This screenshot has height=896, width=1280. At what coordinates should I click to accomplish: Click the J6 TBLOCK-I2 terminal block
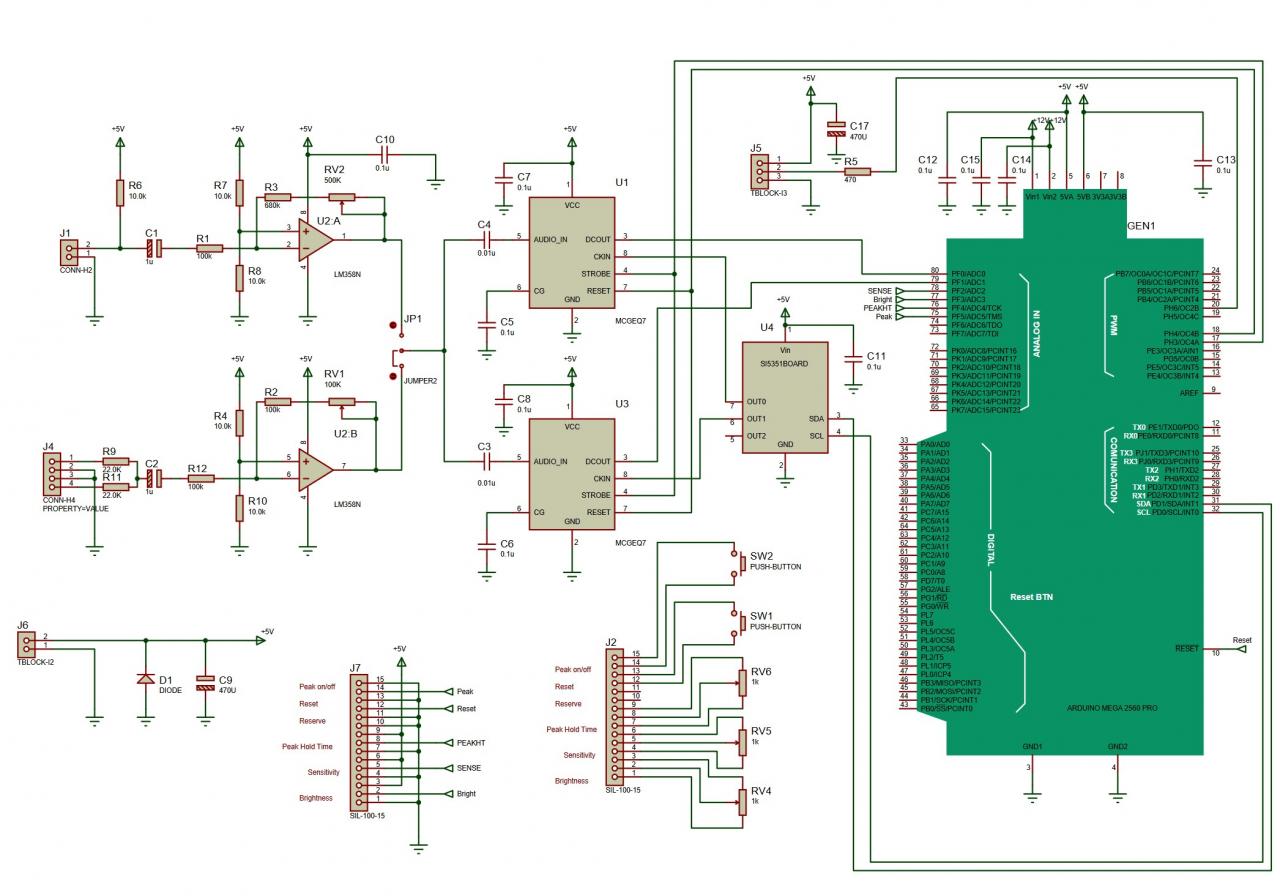pos(26,643)
